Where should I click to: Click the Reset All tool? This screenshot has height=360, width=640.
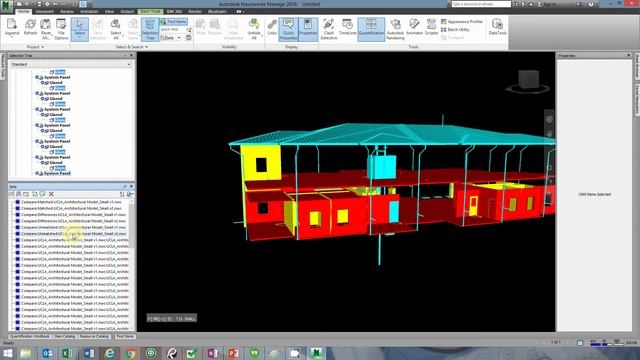(x=46, y=29)
